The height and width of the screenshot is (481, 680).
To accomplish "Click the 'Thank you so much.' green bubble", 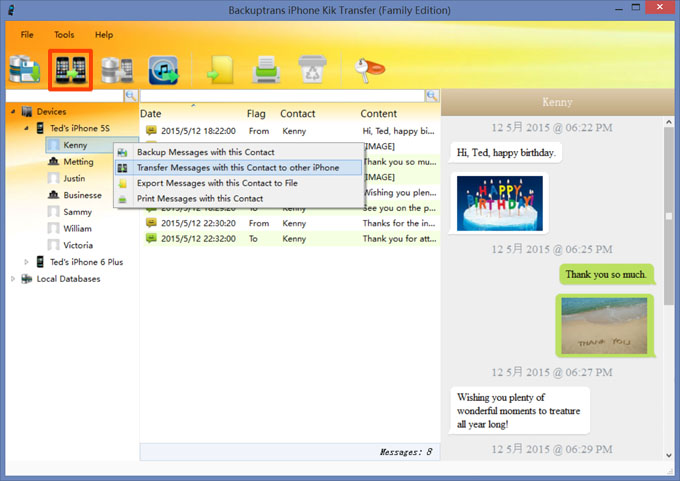I will click(606, 275).
